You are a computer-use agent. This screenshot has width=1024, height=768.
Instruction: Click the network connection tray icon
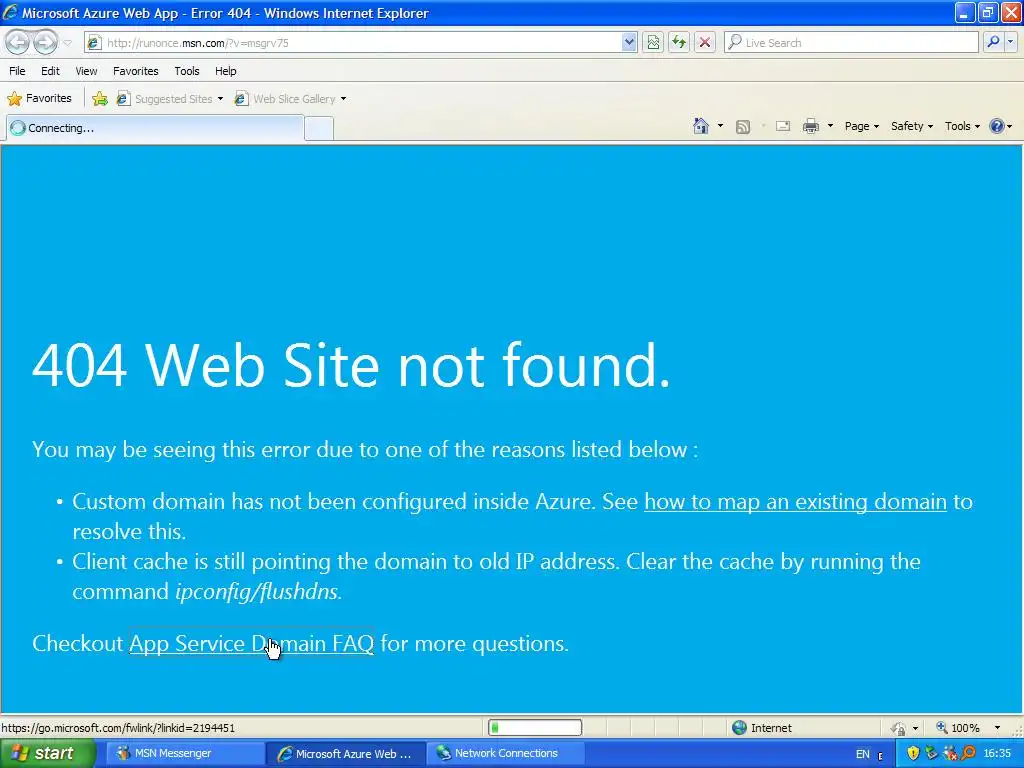coord(932,754)
